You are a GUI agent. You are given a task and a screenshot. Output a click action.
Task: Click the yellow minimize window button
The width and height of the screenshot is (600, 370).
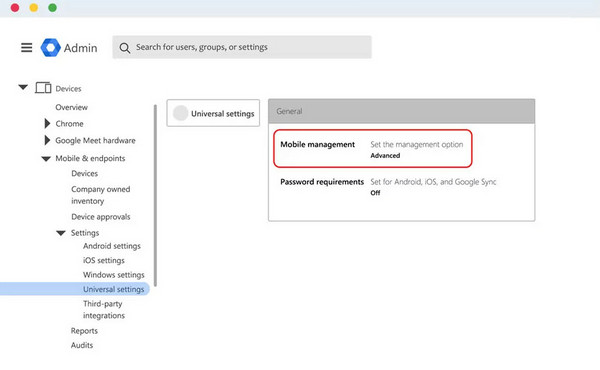pos(34,8)
